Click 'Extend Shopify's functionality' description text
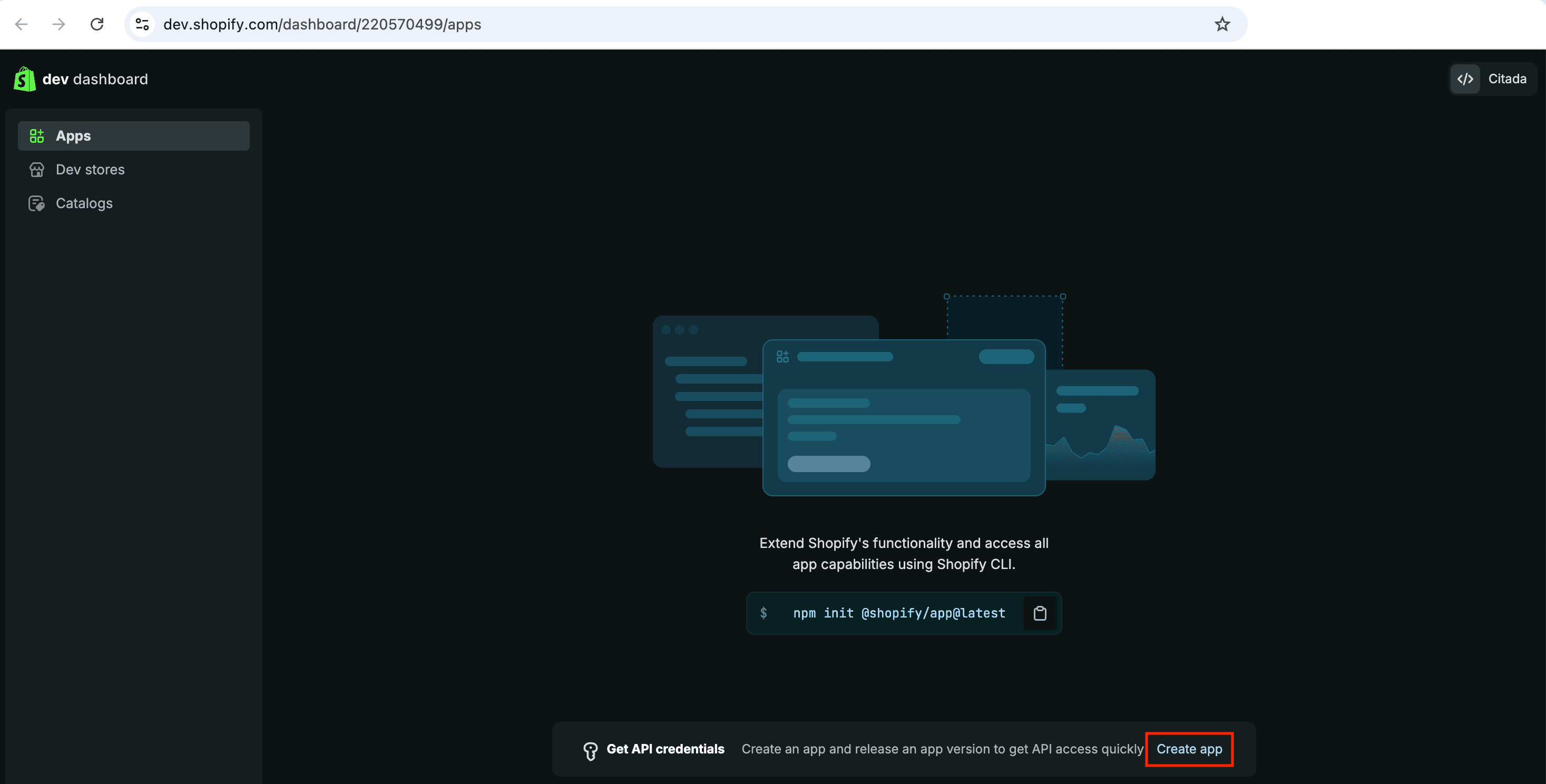The width and height of the screenshot is (1546, 784). click(x=904, y=553)
